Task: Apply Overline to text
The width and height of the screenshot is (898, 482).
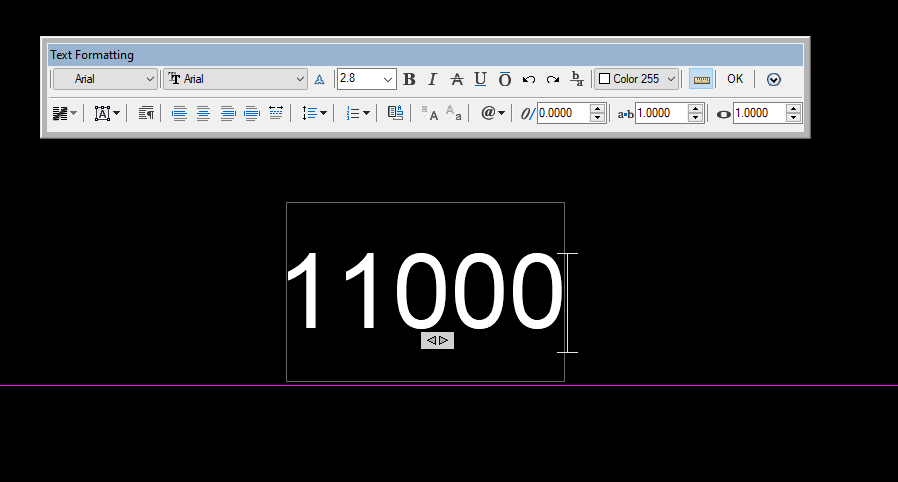Action: pos(505,79)
